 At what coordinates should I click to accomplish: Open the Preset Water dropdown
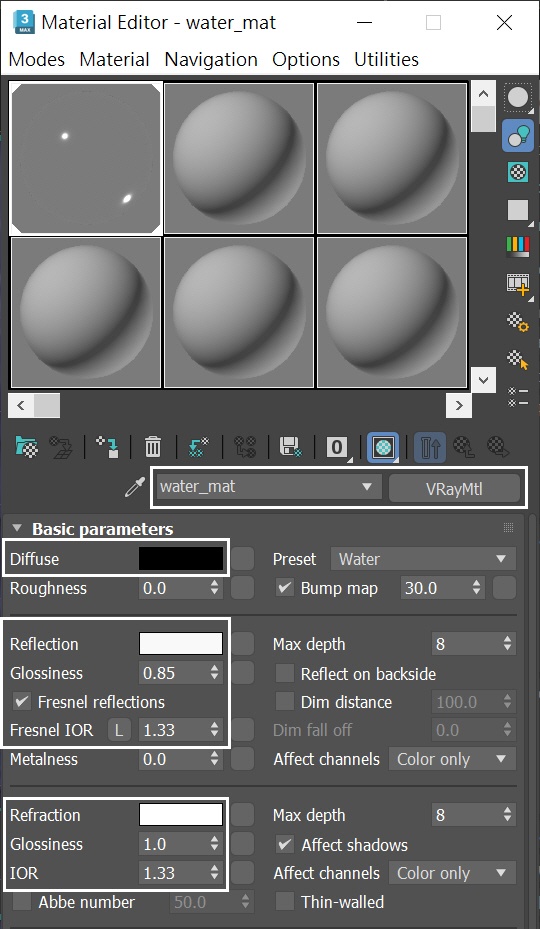(423, 559)
